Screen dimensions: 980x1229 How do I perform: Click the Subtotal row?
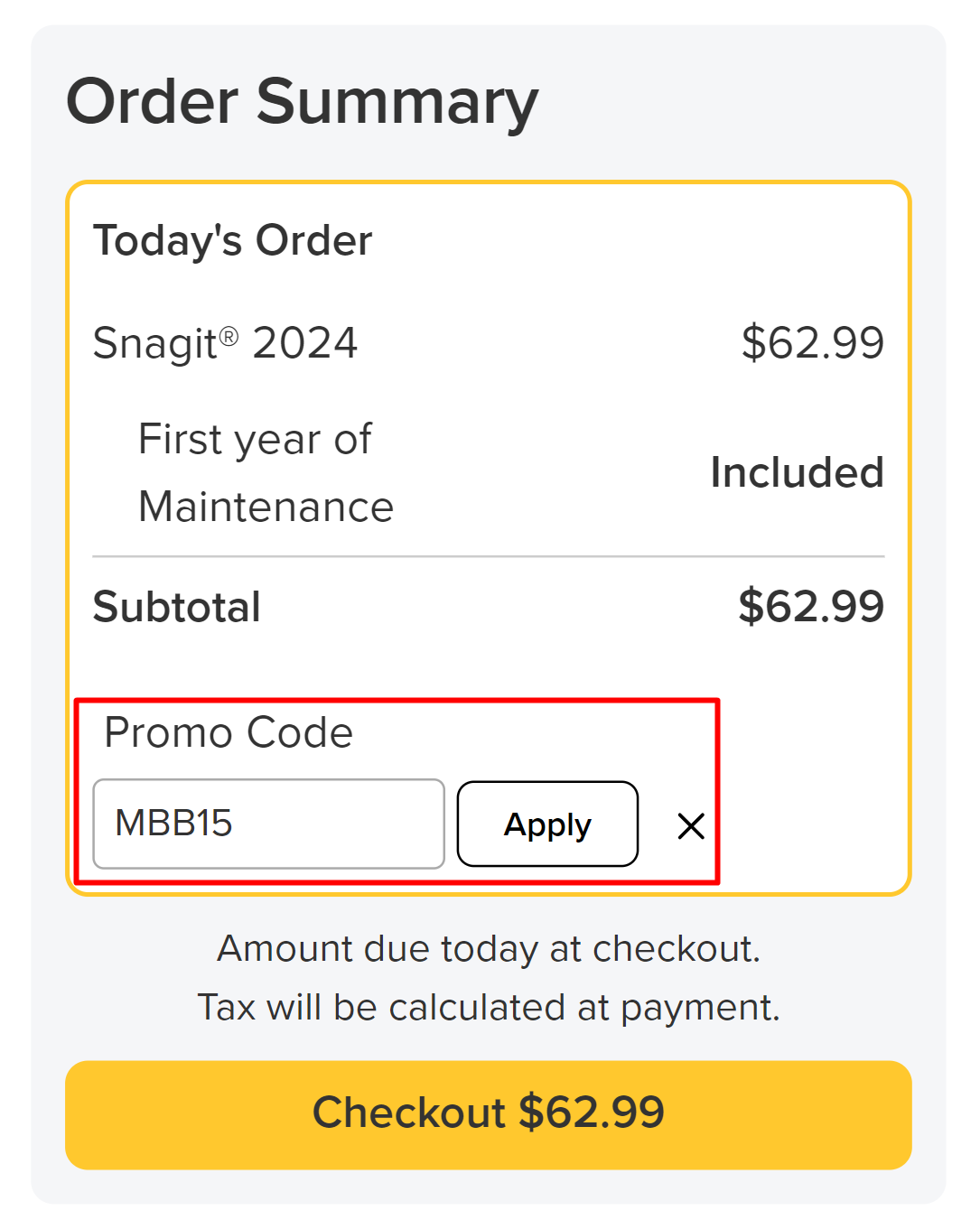pos(177,607)
